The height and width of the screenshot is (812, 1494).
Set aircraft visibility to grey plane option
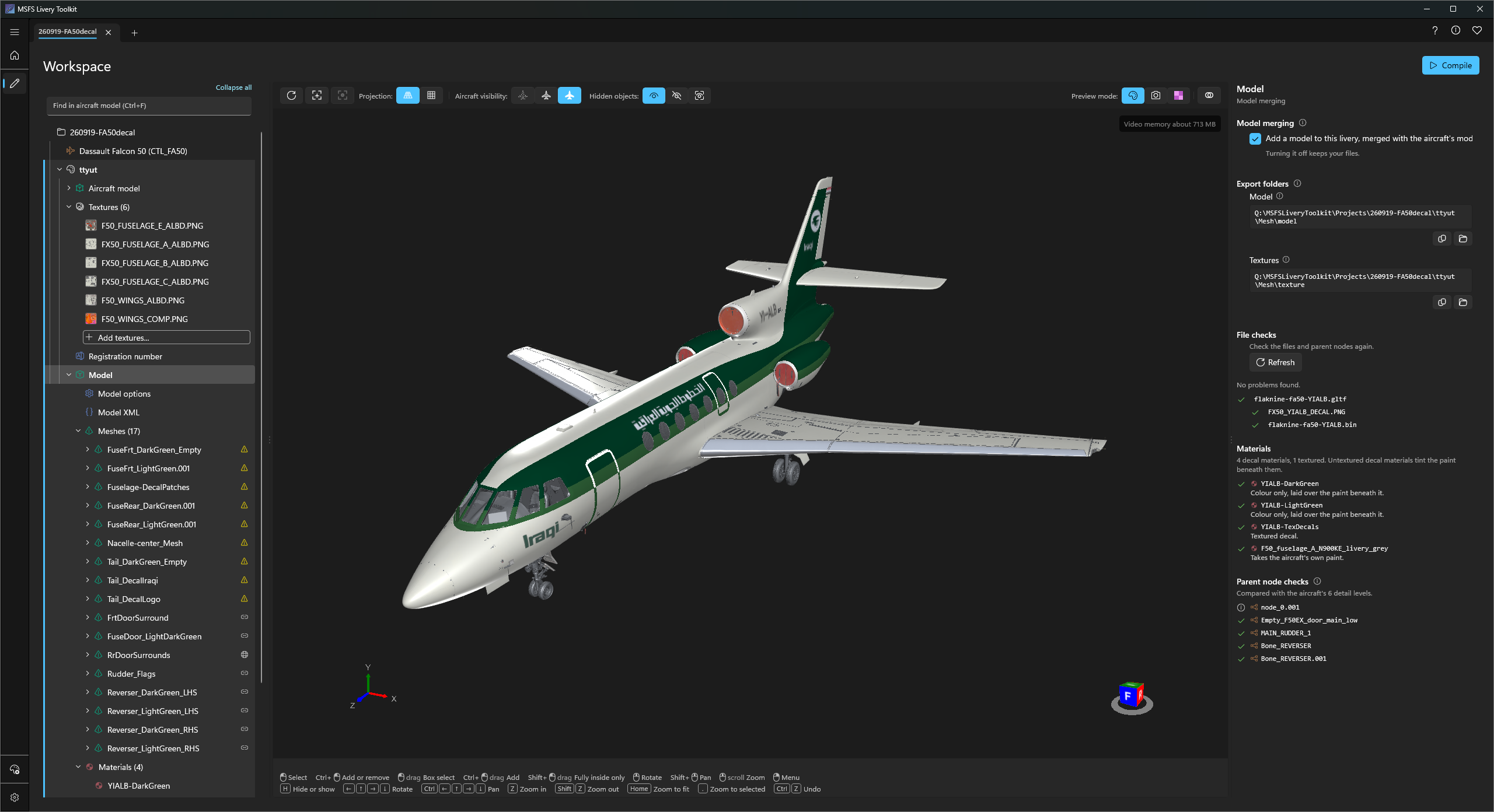pyautogui.click(x=546, y=96)
